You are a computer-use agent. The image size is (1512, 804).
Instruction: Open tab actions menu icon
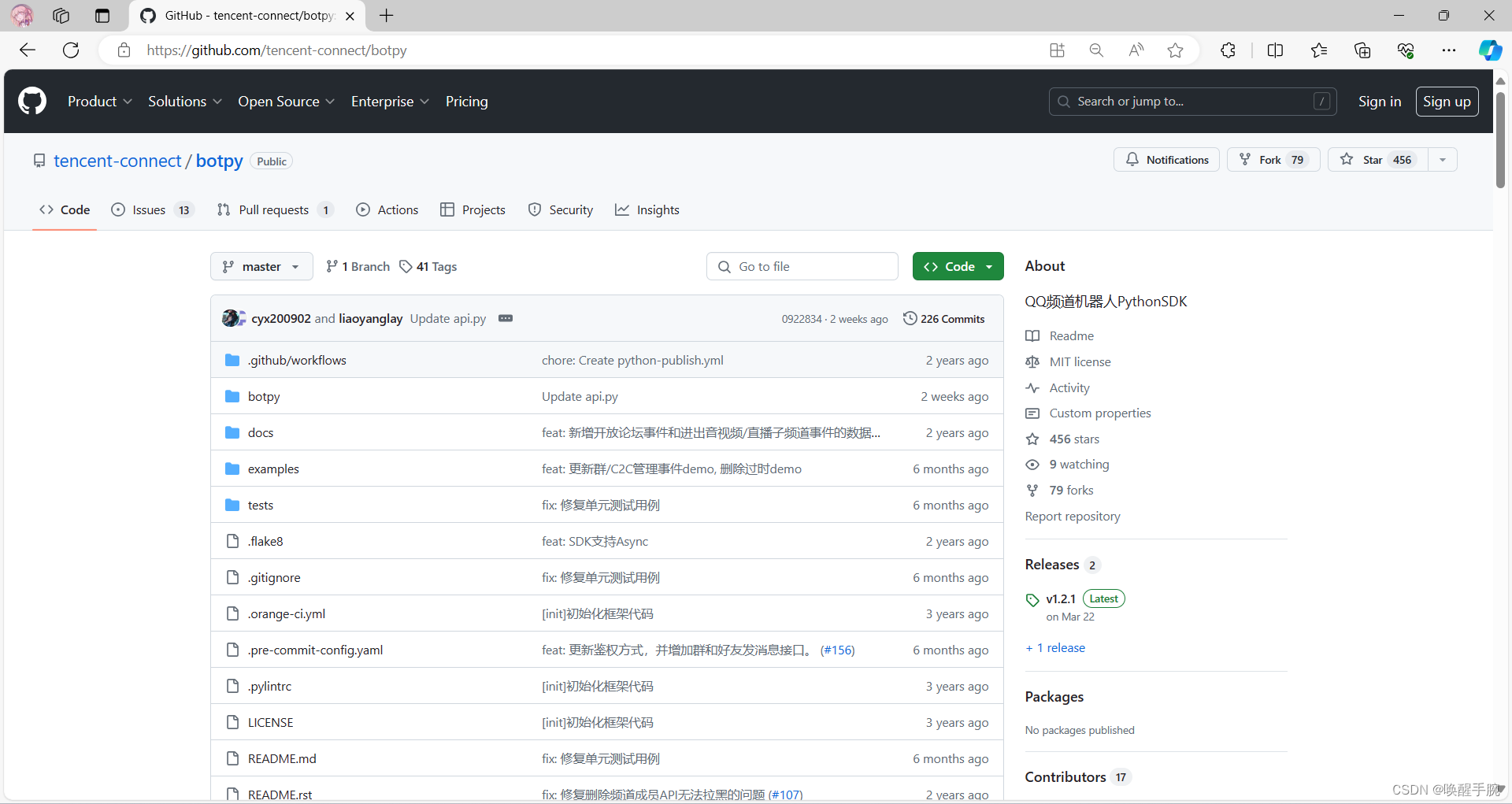coord(102,16)
